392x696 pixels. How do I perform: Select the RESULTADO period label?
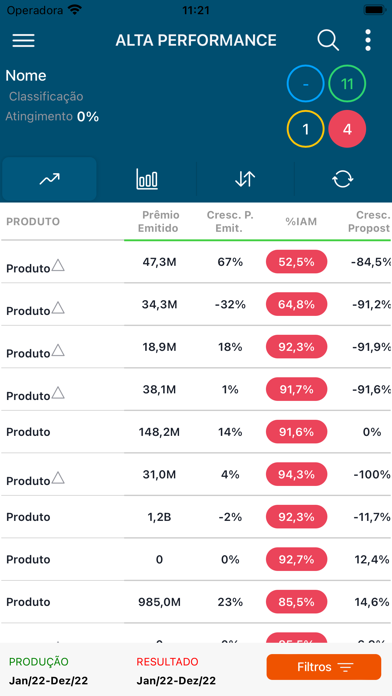point(167,662)
